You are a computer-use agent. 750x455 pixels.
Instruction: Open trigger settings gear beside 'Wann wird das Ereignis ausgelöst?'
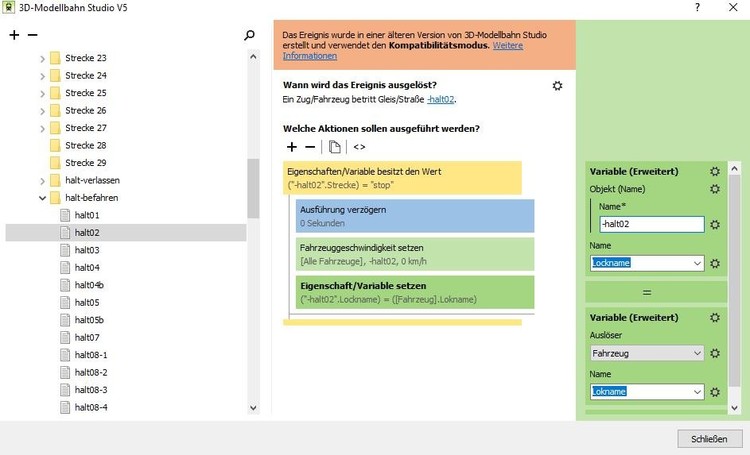coord(557,86)
